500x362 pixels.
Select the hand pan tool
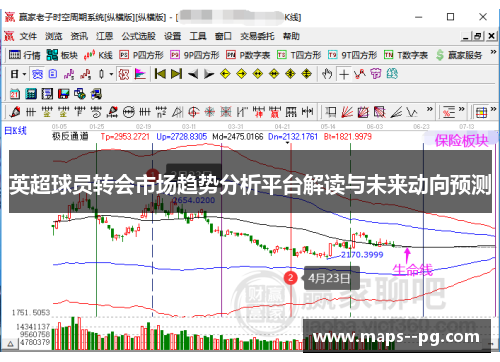click(x=327, y=74)
